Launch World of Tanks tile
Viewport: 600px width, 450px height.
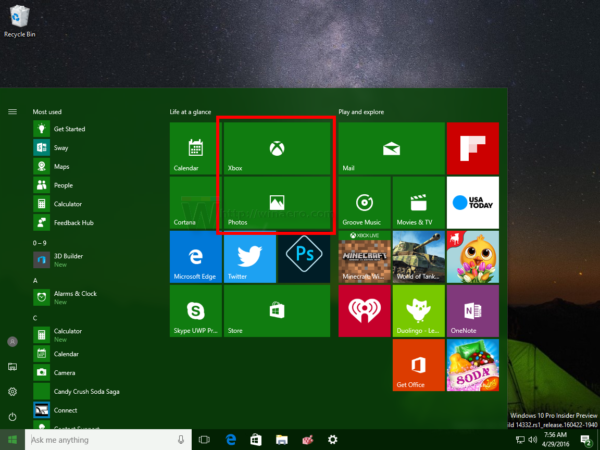(419, 257)
